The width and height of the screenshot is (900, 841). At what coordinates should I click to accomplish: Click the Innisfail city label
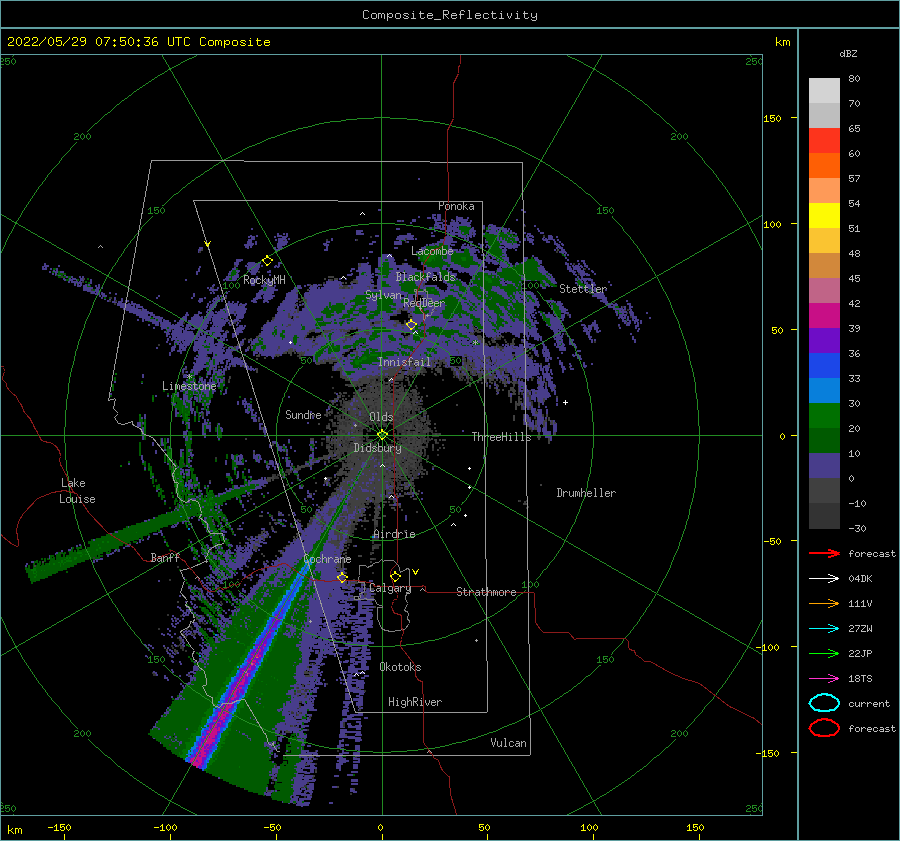[x=404, y=362]
